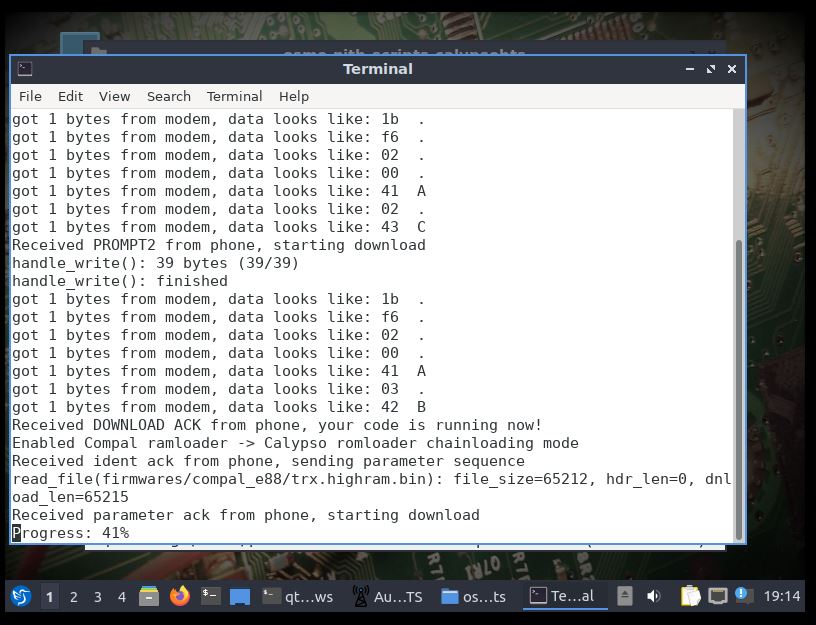Open the Lubuntu start menu
This screenshot has width=816, height=625.
(21, 596)
